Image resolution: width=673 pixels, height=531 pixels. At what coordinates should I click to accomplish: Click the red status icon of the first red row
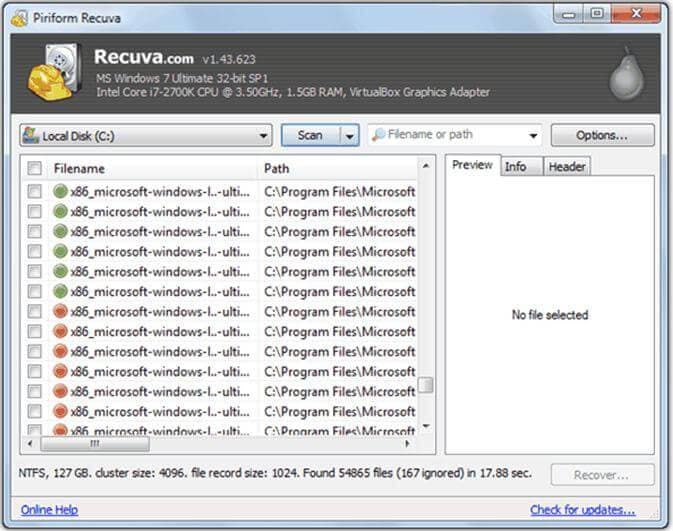coord(61,311)
